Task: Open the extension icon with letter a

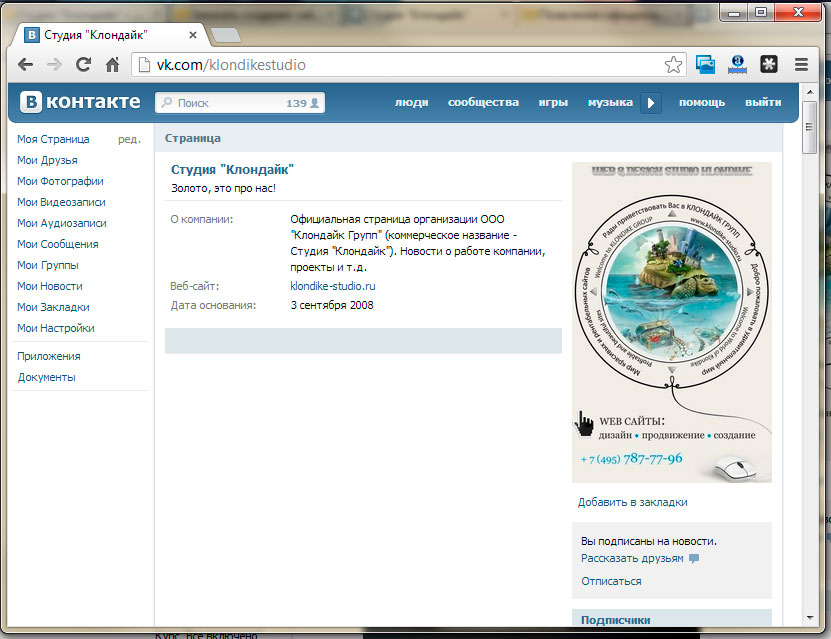Action: point(737,65)
